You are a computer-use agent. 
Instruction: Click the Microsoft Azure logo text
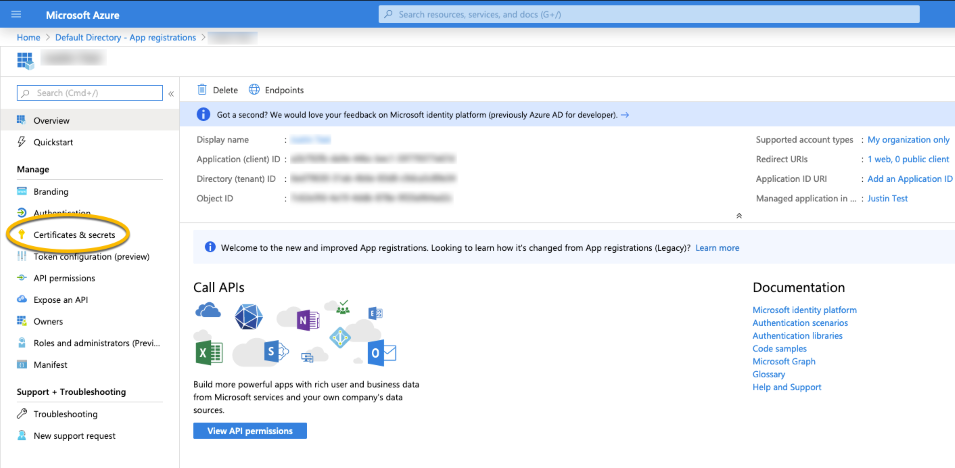coord(82,15)
